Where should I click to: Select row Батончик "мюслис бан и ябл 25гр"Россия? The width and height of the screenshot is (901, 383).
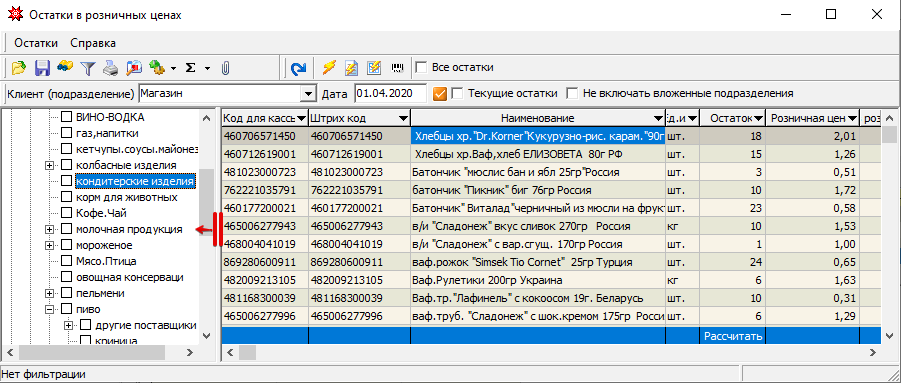coord(551,171)
